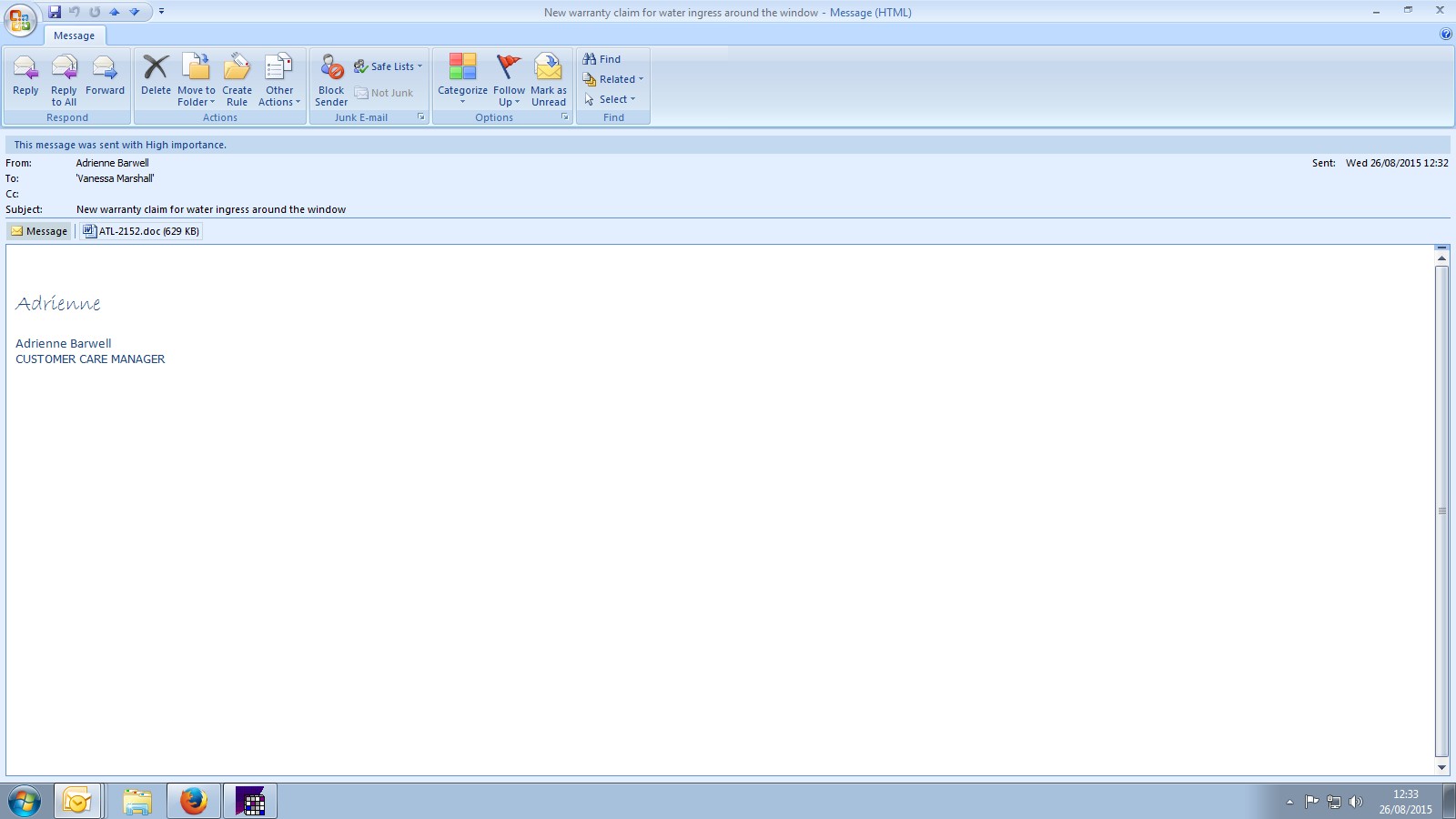Select the Message ribbon tab
The height and width of the screenshot is (819, 1456).
coord(74,35)
